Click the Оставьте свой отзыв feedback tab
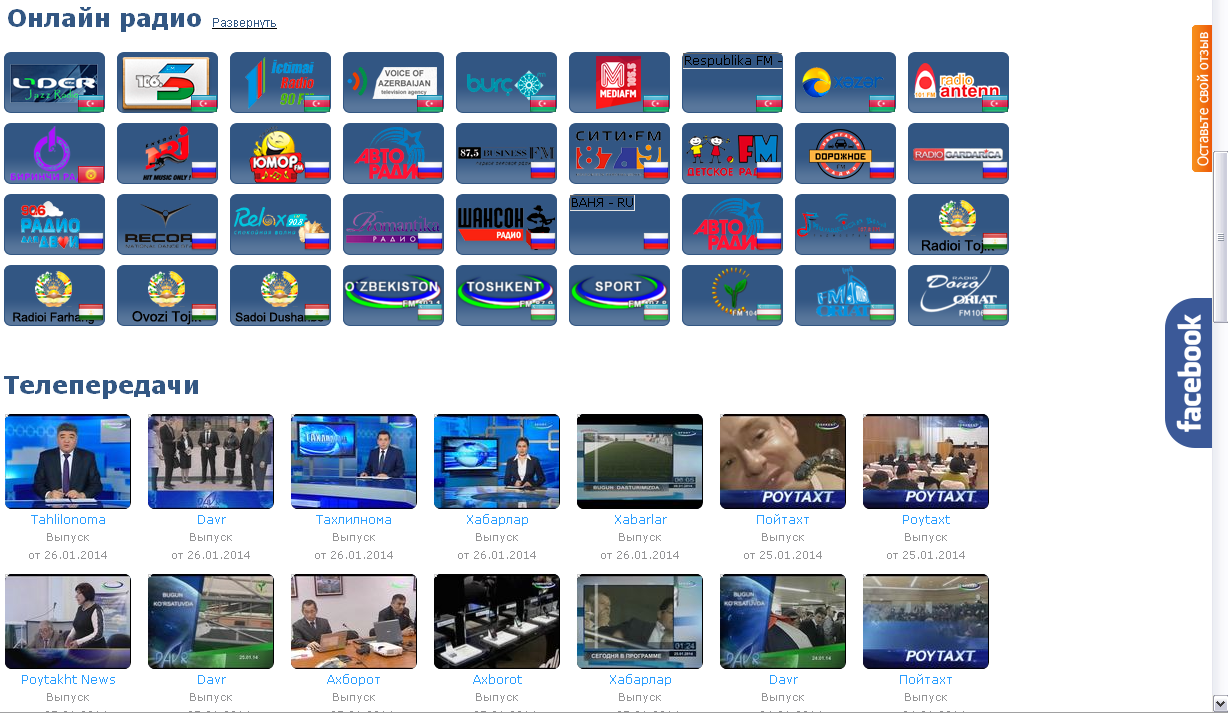This screenshot has width=1228, height=713. (x=1202, y=98)
